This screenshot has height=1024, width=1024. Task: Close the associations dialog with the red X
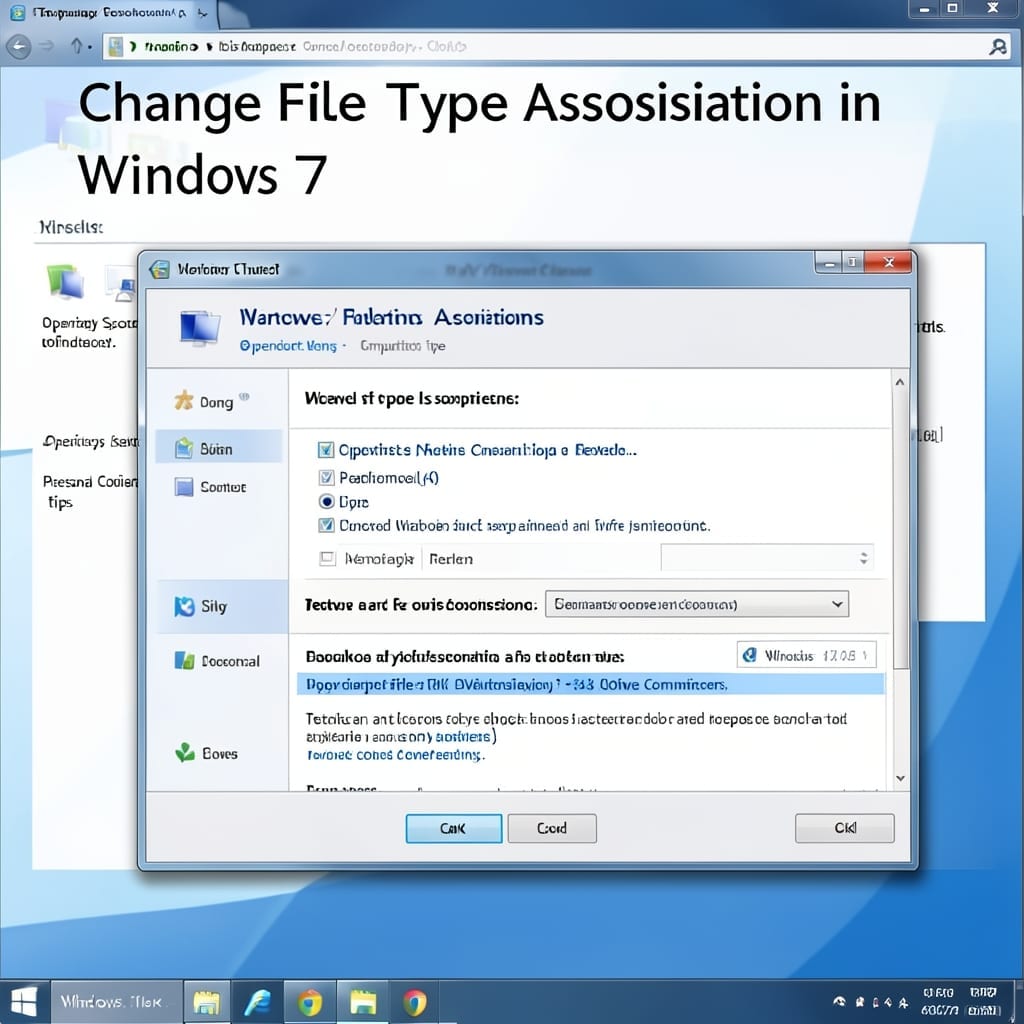(888, 262)
